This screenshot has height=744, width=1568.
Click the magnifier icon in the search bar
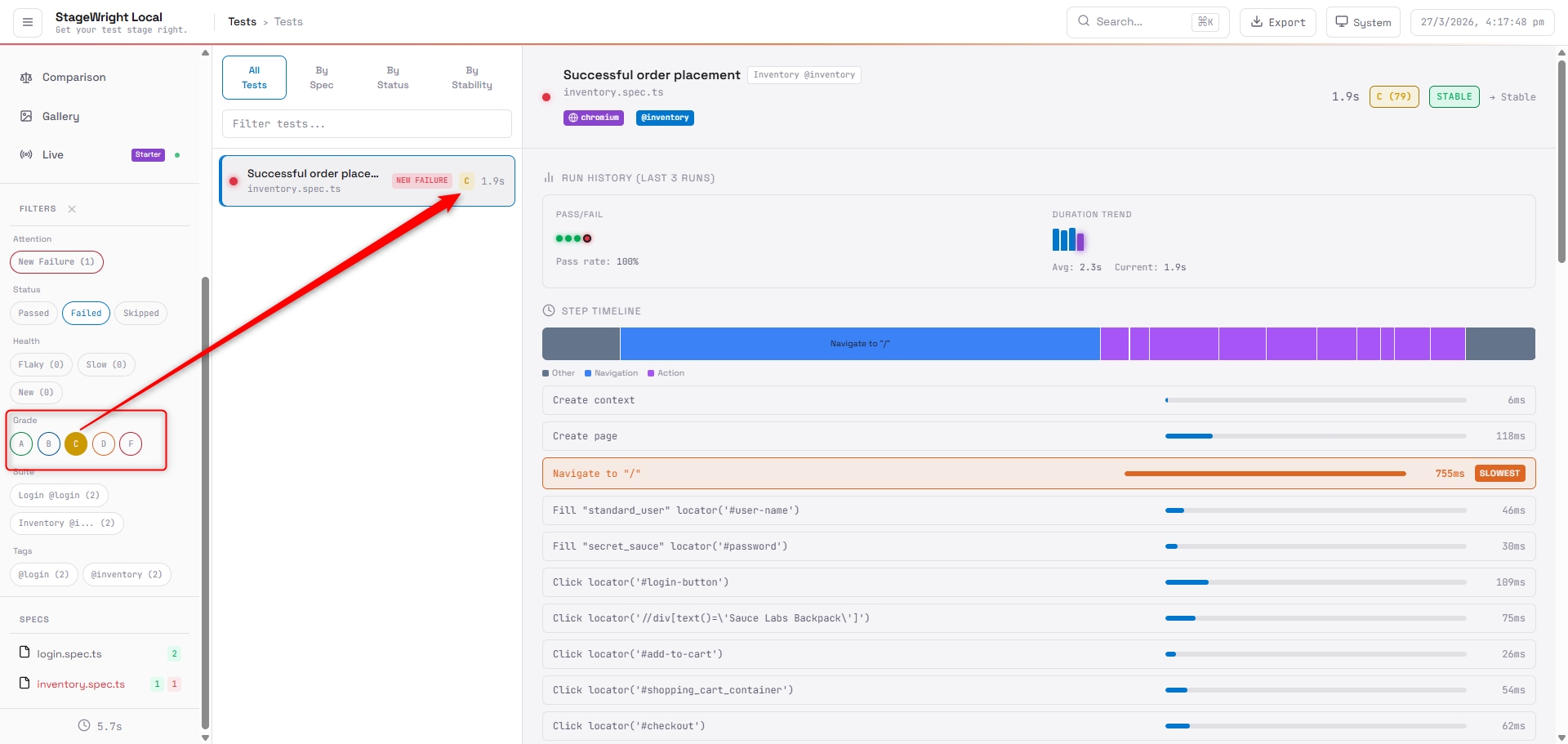1084,22
